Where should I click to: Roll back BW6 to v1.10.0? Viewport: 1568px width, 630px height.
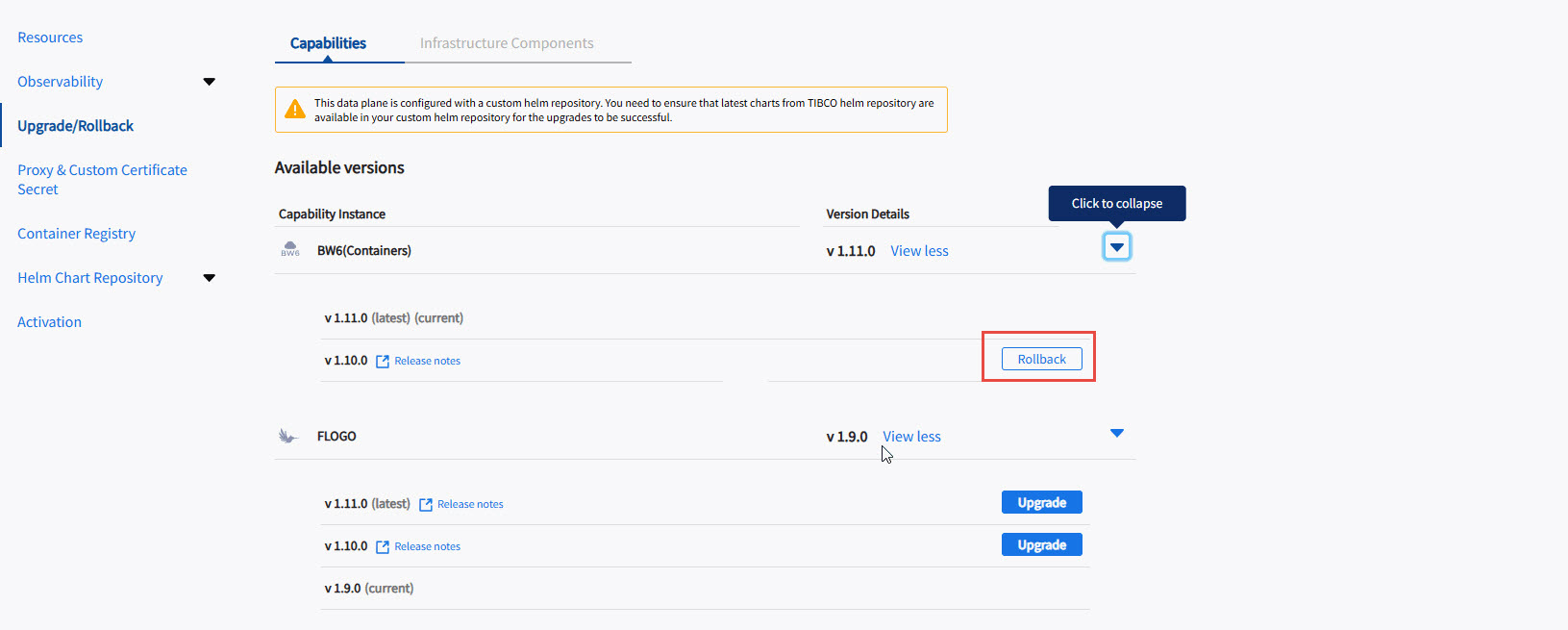pos(1041,359)
